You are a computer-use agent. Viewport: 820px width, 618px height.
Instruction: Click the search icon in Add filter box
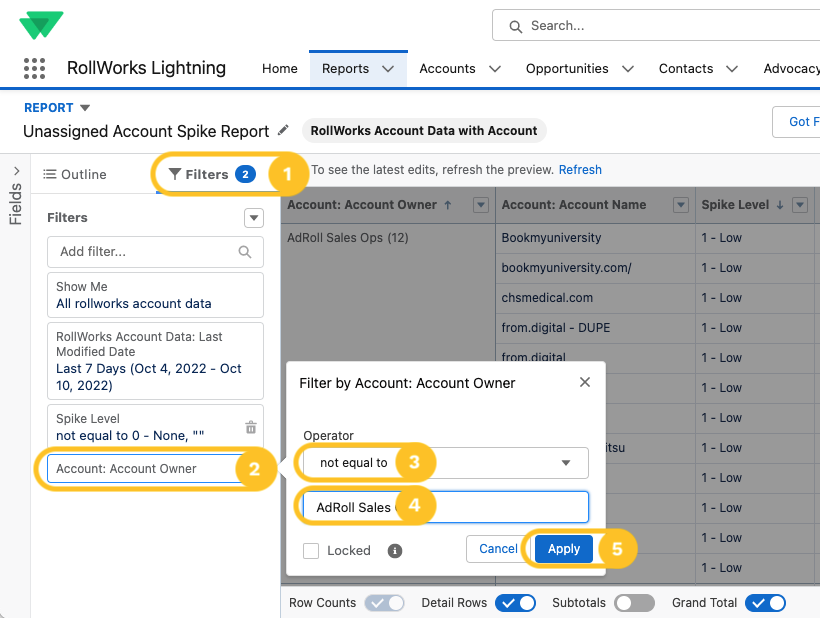(245, 252)
